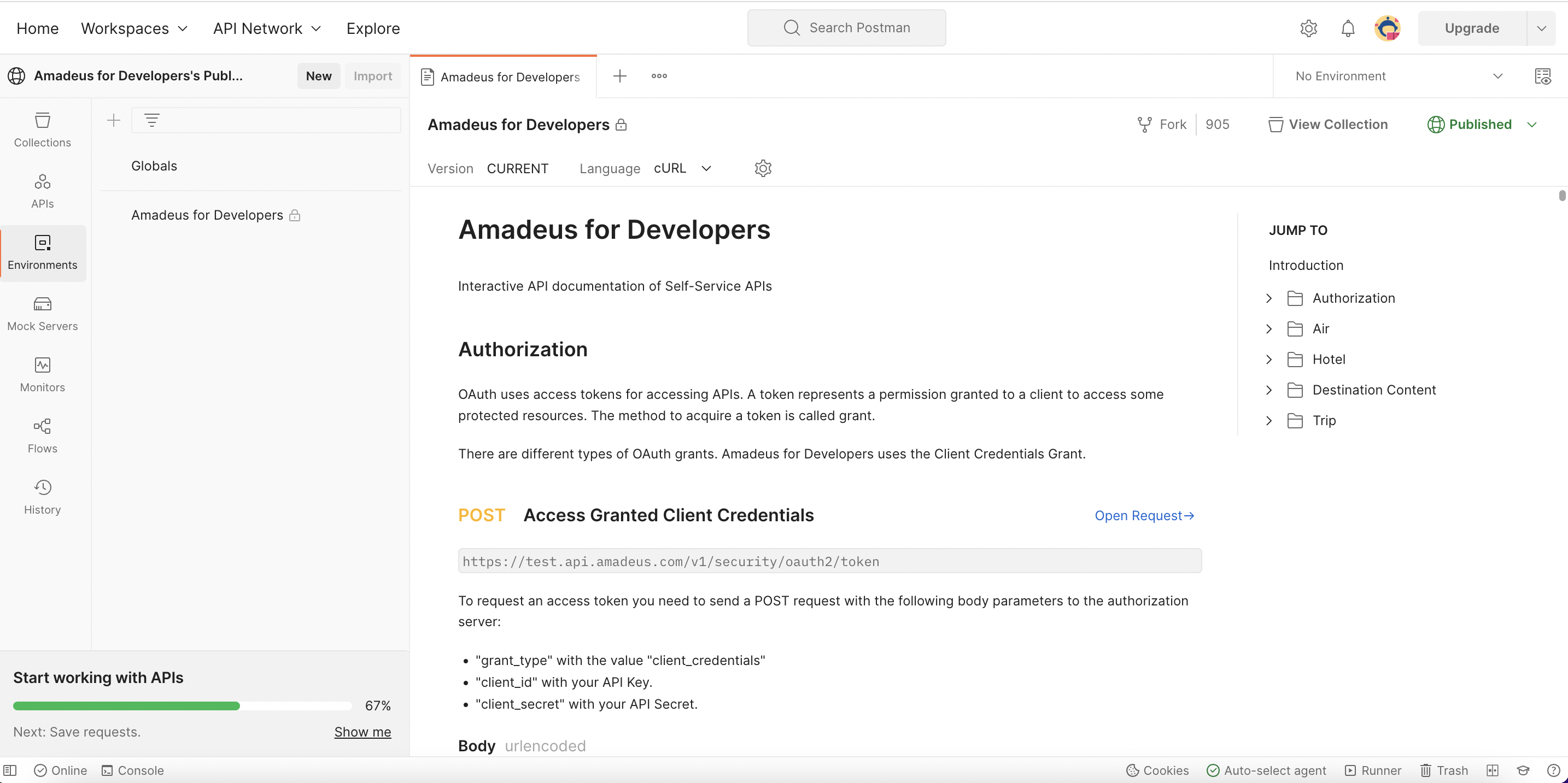The height and width of the screenshot is (783, 1568).
Task: Select the Globals environment entry
Action: point(154,166)
